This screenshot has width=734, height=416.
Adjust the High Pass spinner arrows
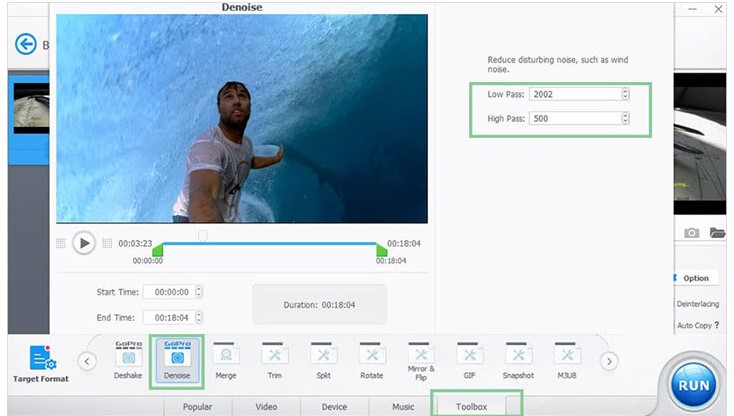625,118
